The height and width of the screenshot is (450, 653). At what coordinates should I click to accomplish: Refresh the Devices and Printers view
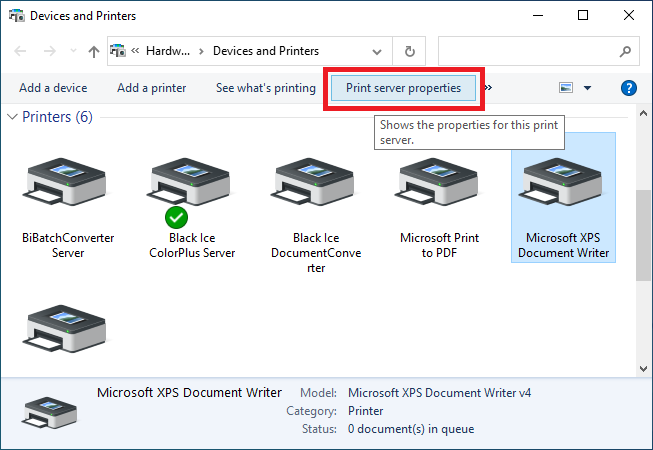[x=409, y=51]
